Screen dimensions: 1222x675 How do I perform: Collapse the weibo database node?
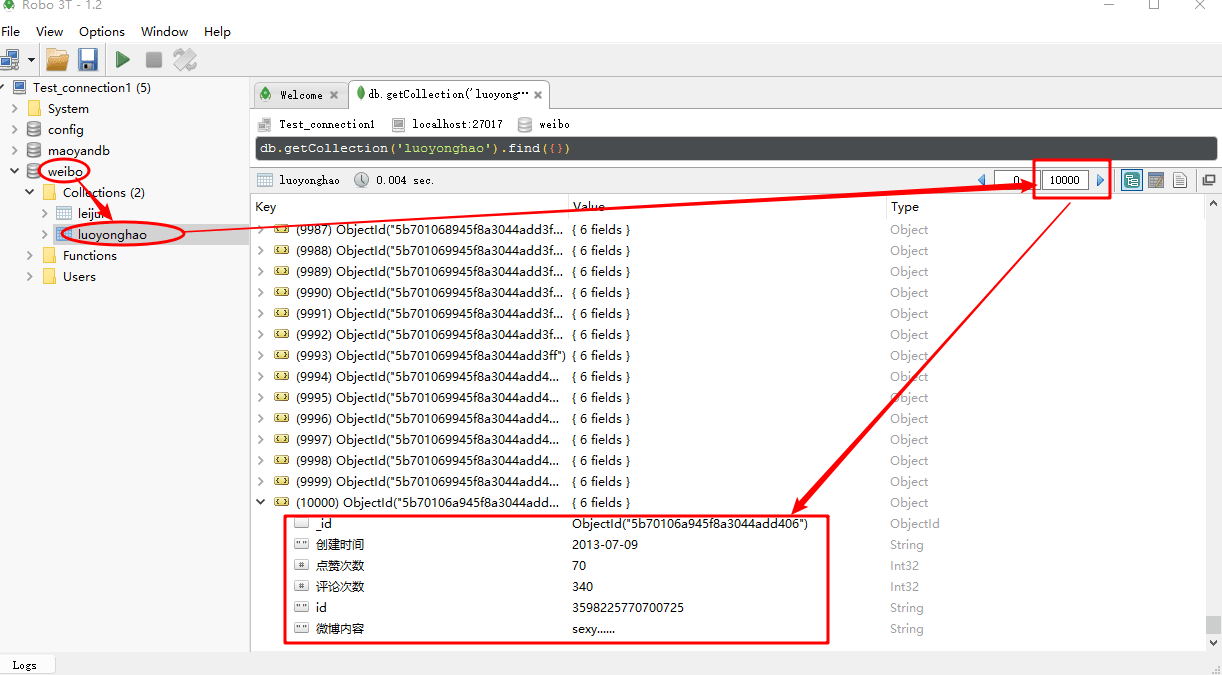[x=14, y=172]
